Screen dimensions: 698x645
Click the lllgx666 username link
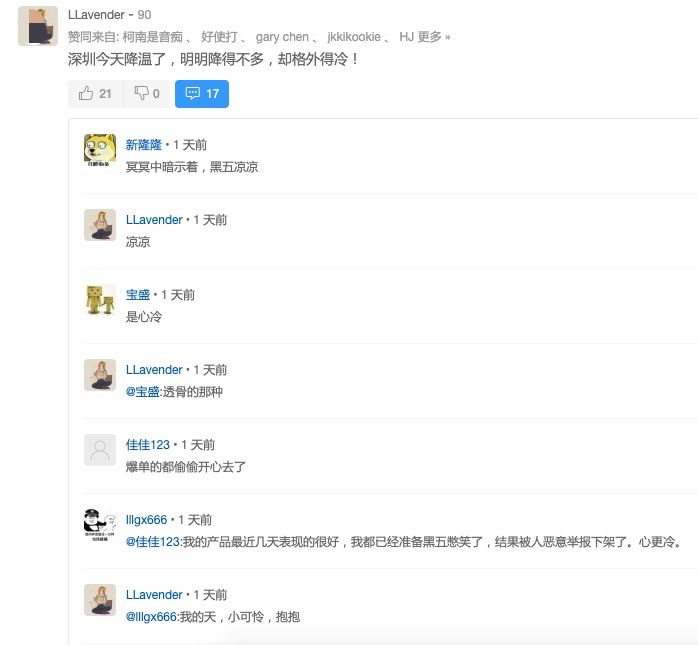[x=146, y=520]
